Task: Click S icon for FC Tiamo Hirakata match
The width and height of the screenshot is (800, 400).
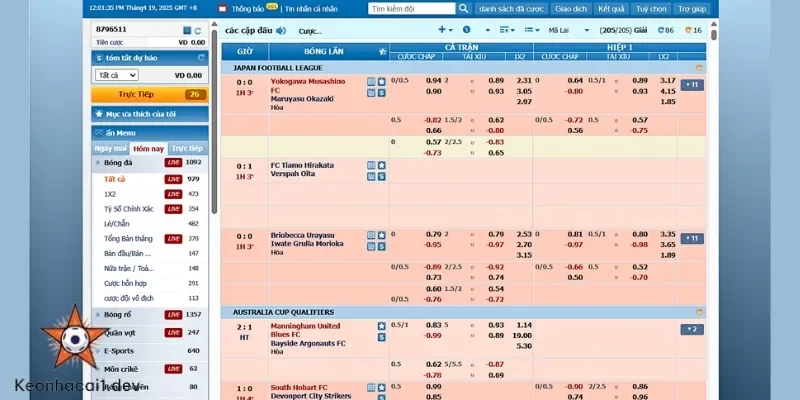Action: [382, 177]
